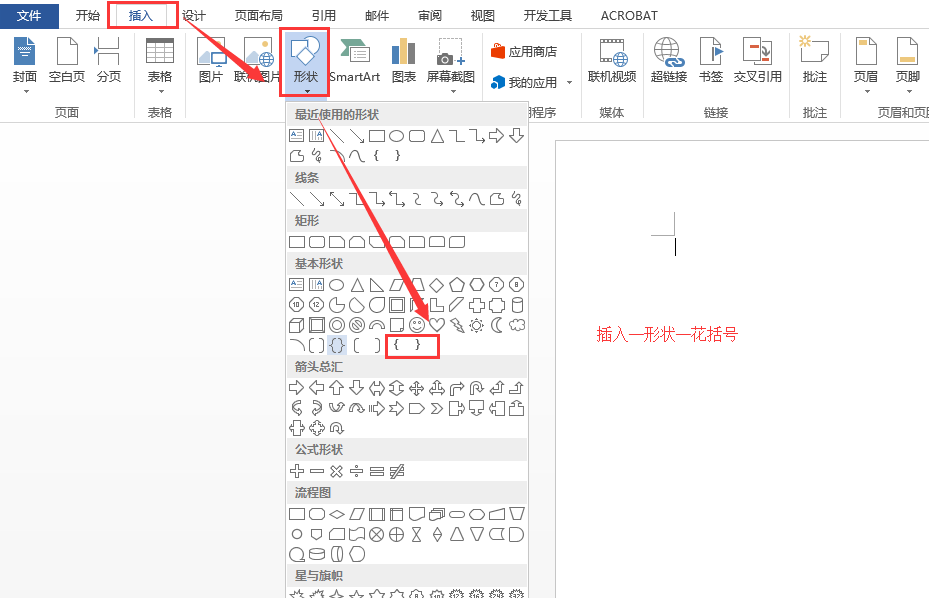Switch to the 视图 tab
The image size is (929, 598).
(x=482, y=15)
